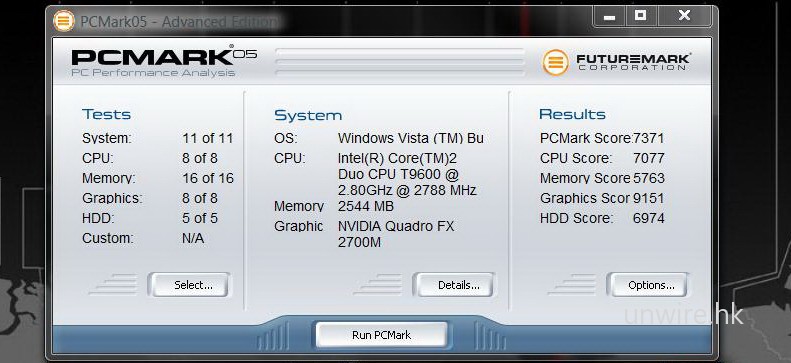The width and height of the screenshot is (791, 363).
Task: Click the PCMark05 title bar icon
Action: point(64,21)
